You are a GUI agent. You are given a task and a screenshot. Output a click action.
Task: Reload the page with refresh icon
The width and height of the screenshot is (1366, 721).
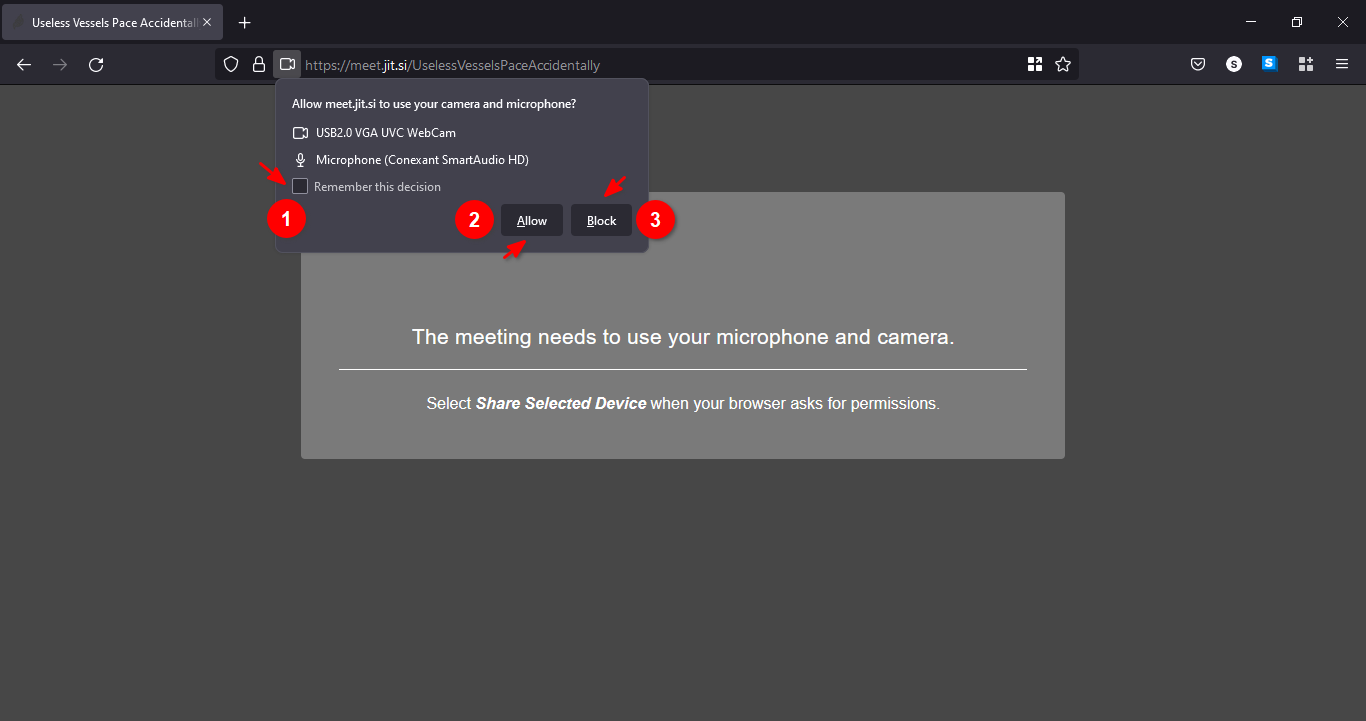coord(96,65)
